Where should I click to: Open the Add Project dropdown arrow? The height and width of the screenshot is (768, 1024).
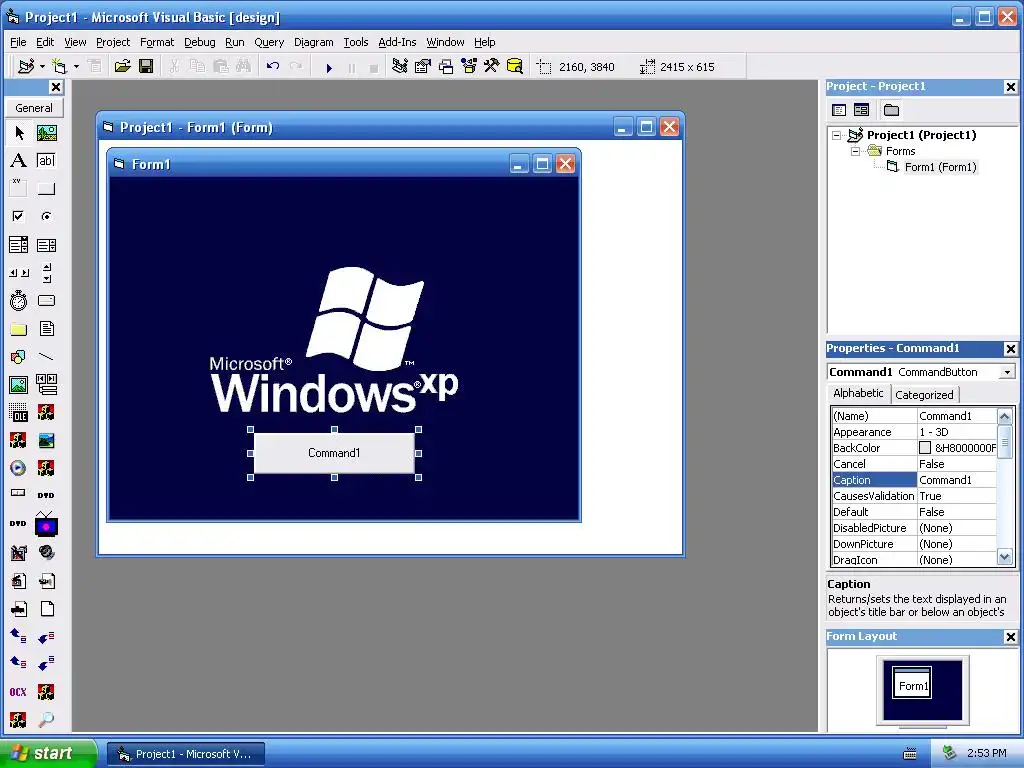(x=42, y=66)
